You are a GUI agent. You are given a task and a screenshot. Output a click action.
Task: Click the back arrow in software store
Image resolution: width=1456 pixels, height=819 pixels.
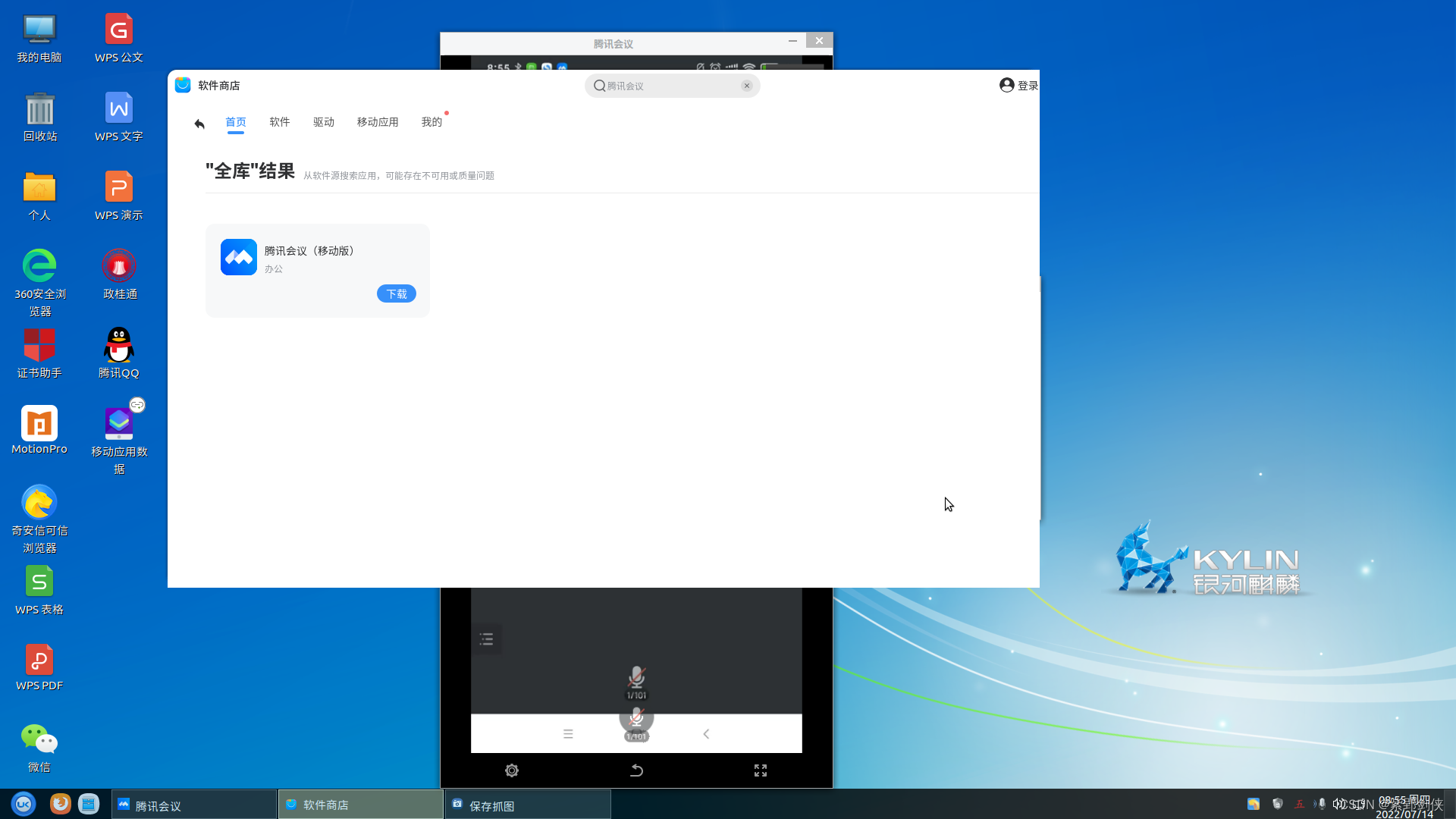(x=199, y=124)
